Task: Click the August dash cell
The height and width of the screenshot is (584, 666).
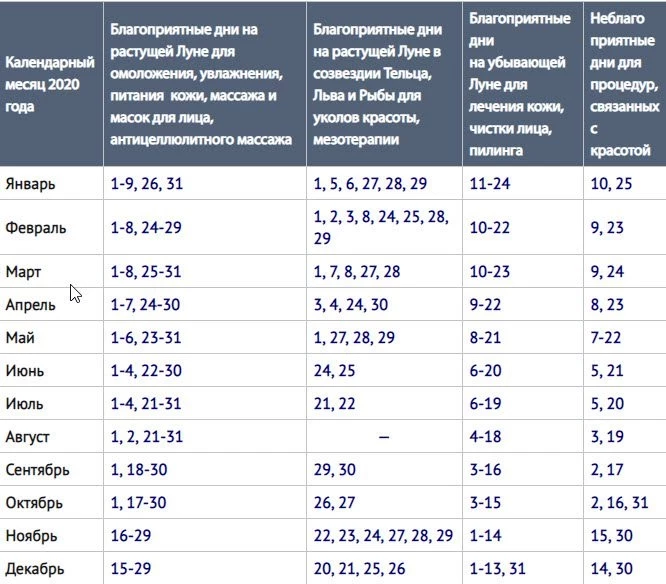Action: point(384,437)
